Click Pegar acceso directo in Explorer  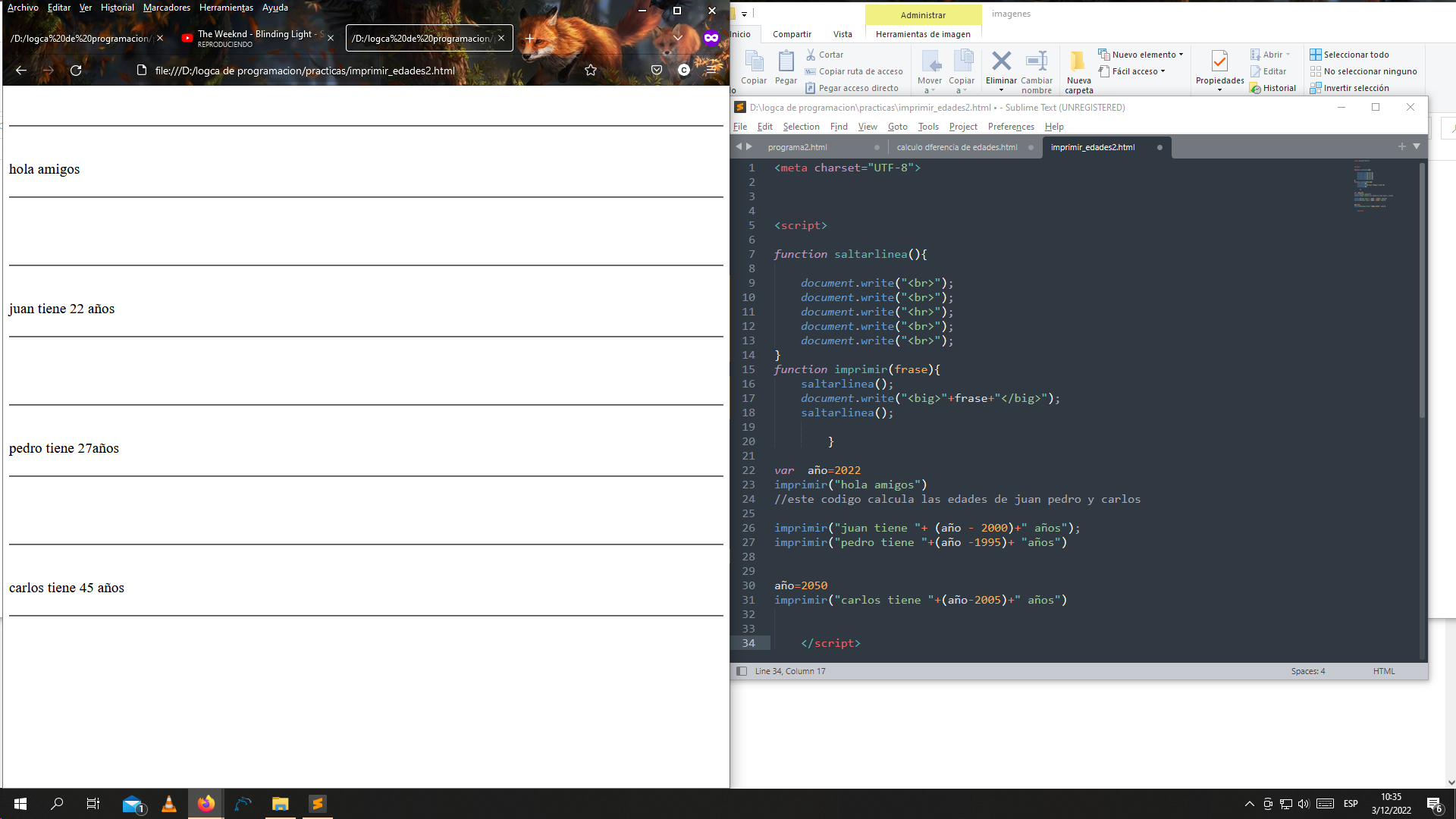tap(852, 88)
